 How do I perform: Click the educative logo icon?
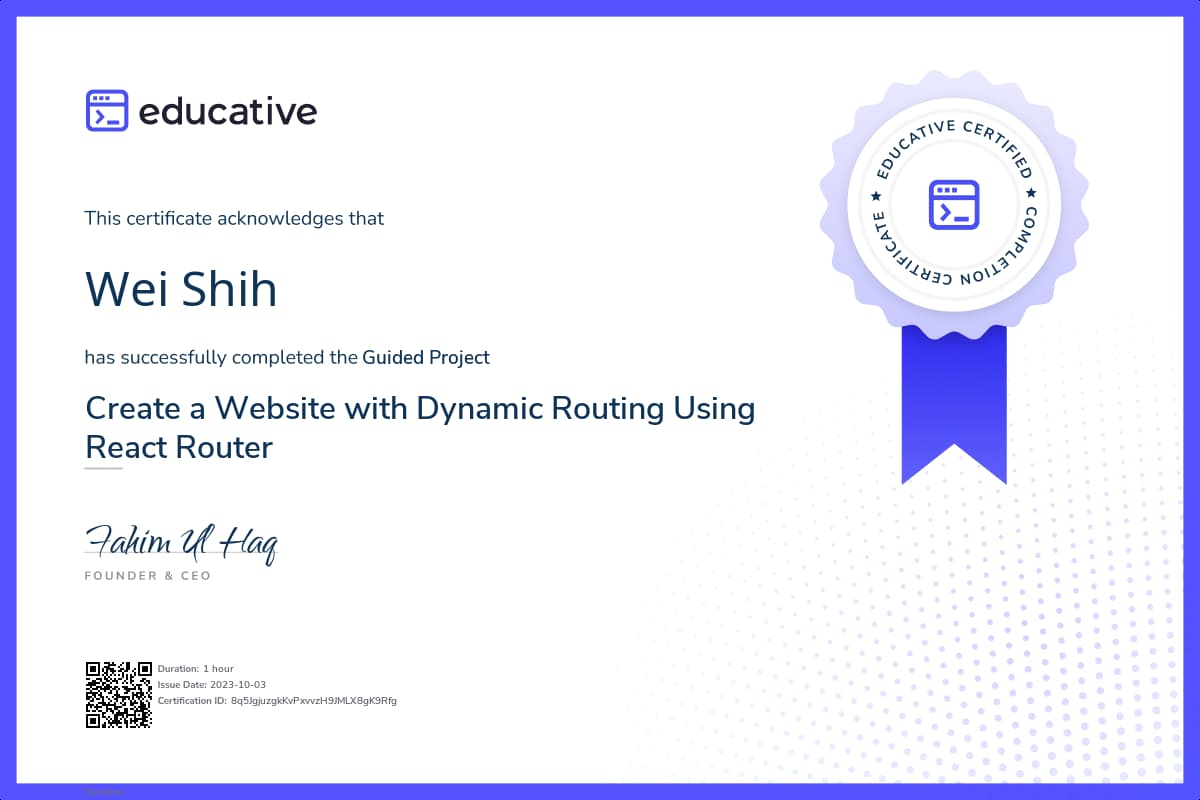(x=107, y=111)
